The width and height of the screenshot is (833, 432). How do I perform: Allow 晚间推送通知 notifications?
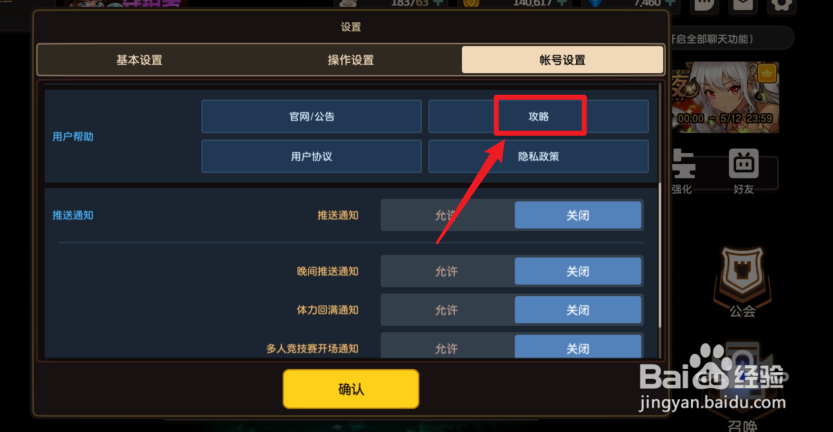(x=447, y=272)
